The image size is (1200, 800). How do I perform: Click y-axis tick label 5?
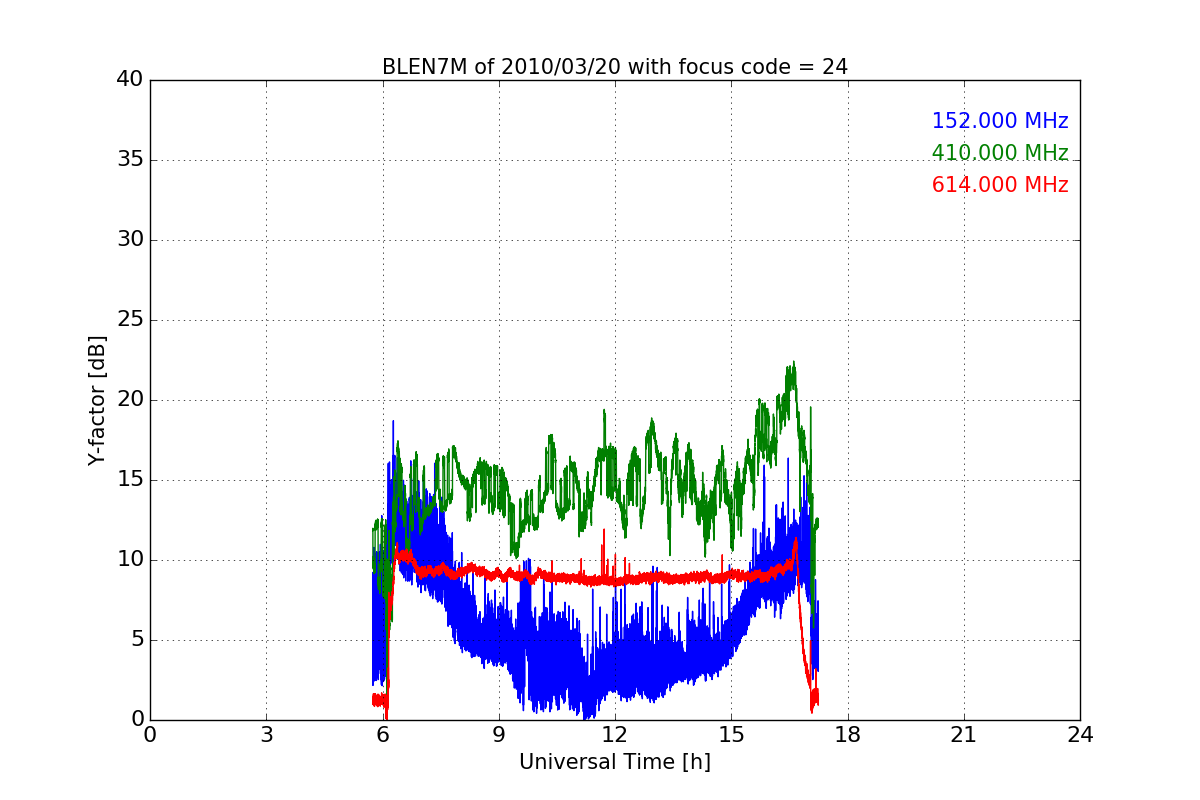(x=137, y=640)
